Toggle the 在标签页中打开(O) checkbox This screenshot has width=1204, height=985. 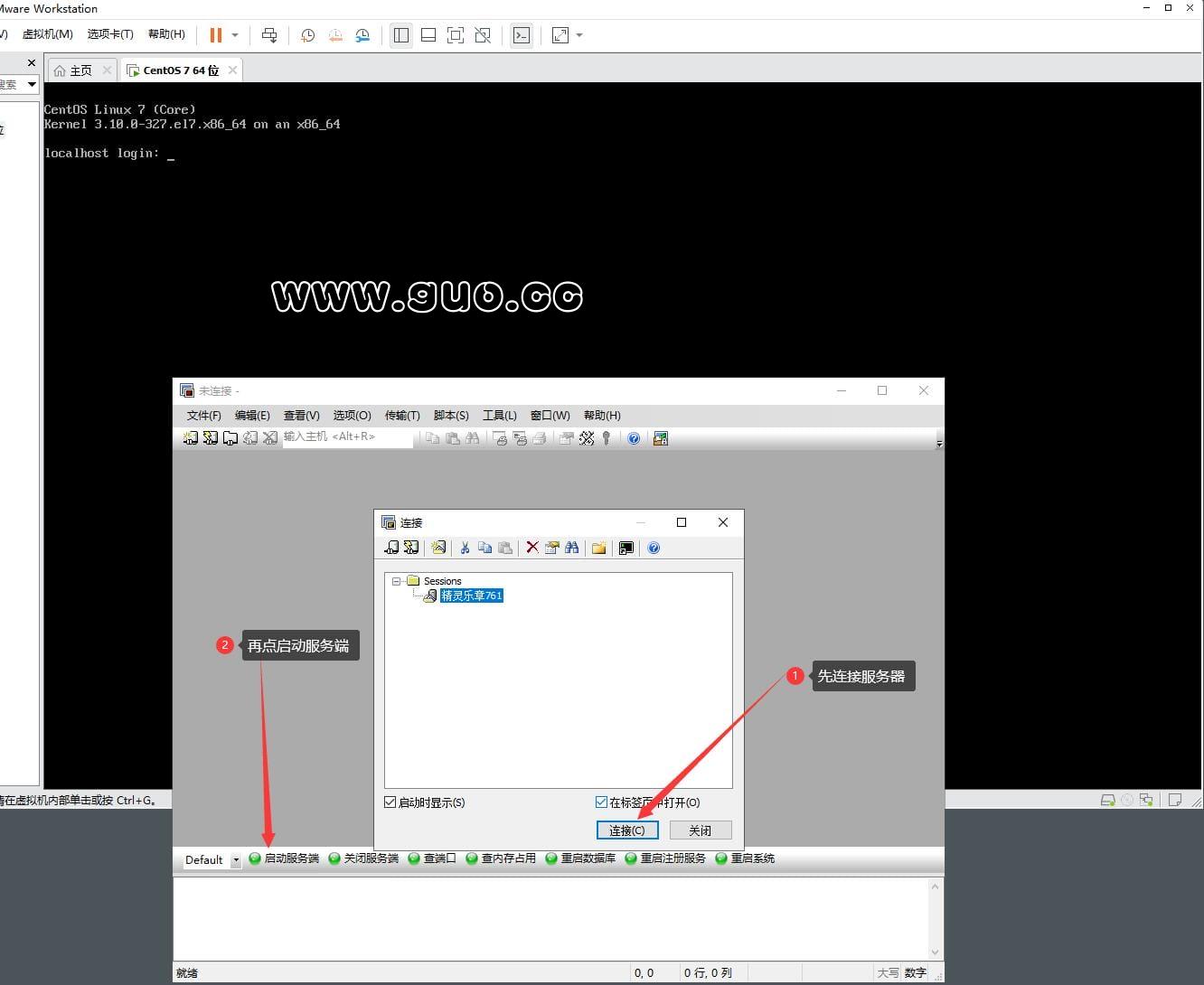(x=601, y=802)
